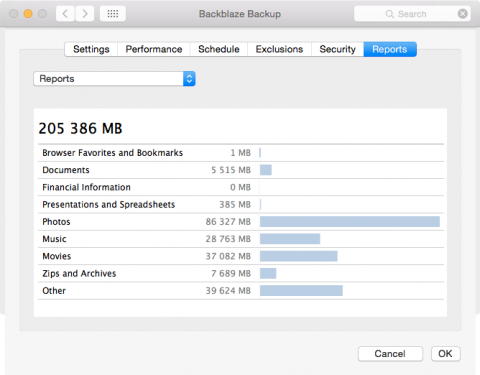
Task: Click the Cancel button
Action: tap(390, 354)
